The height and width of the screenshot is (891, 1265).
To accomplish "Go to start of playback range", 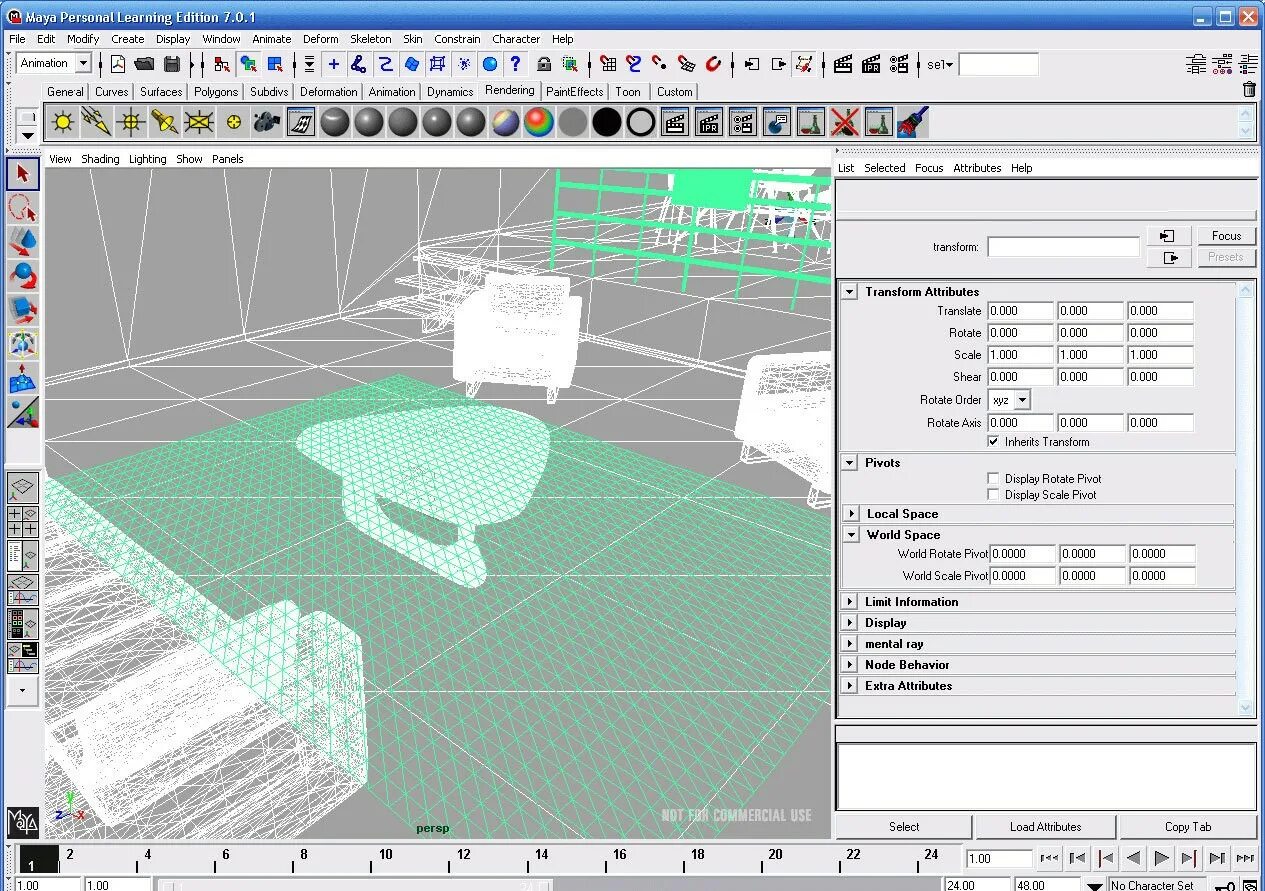I will tap(1049, 858).
